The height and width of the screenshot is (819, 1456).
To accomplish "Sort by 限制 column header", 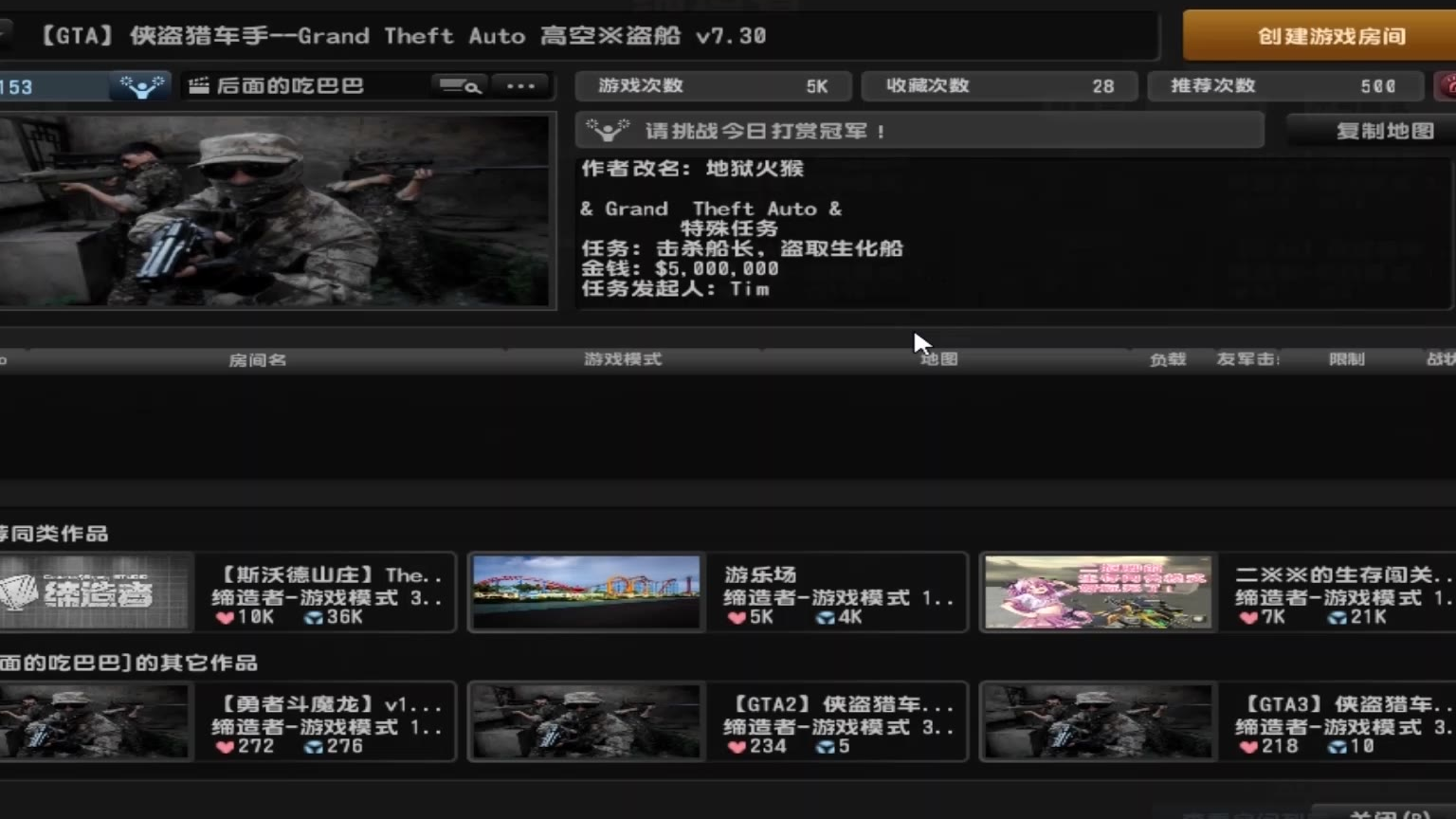I will pos(1347,359).
